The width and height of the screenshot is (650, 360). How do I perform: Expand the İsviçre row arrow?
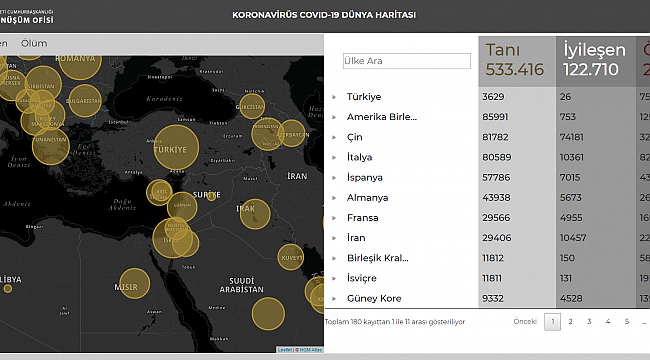click(x=334, y=279)
